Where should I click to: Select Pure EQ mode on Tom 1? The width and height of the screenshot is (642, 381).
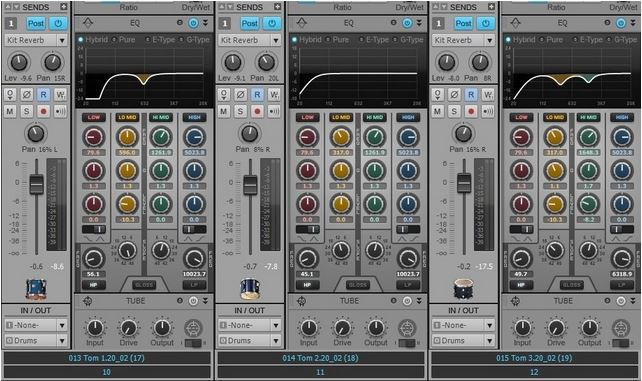click(123, 40)
